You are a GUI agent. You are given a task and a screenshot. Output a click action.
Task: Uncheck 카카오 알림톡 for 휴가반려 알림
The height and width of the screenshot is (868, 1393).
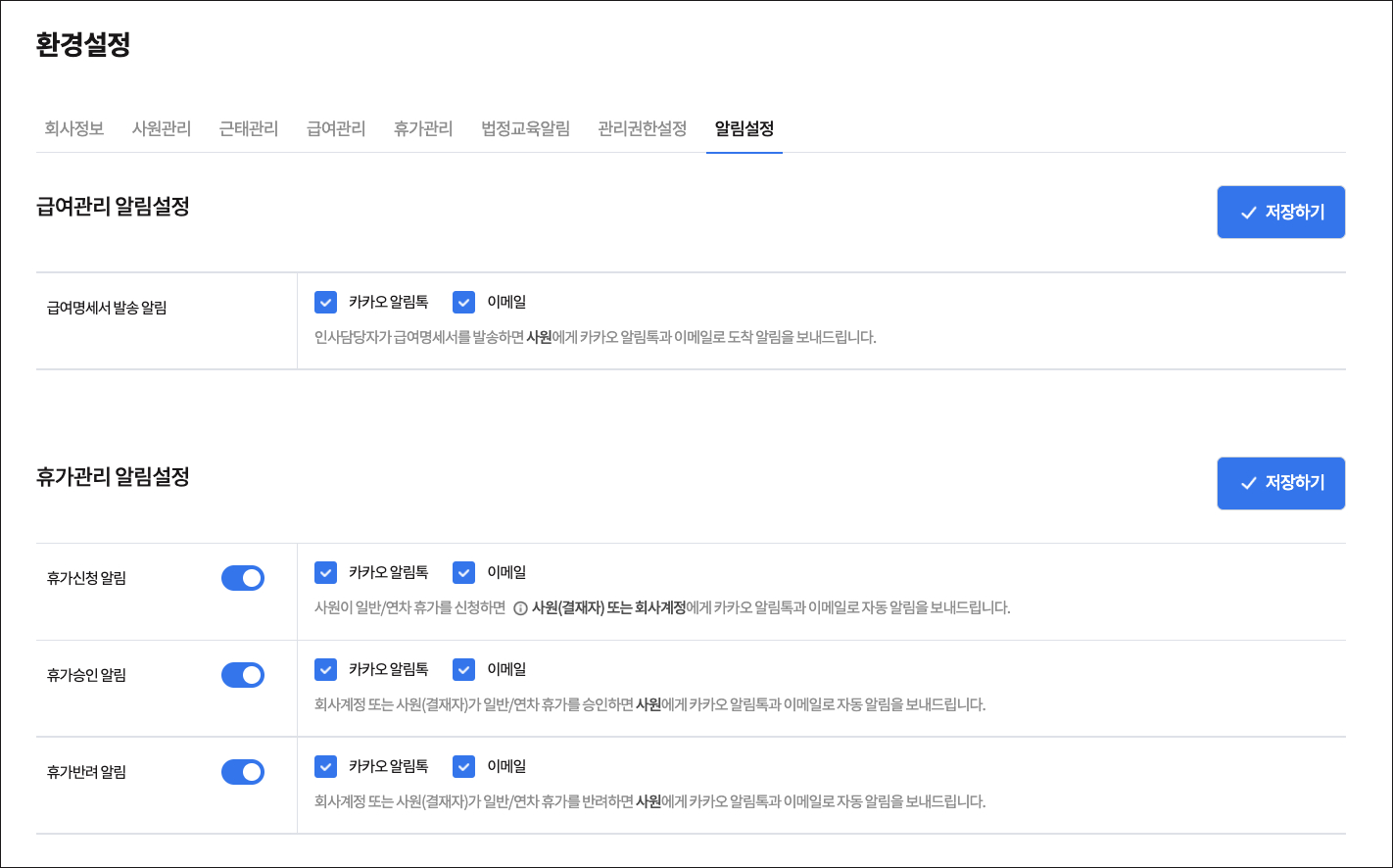326,766
